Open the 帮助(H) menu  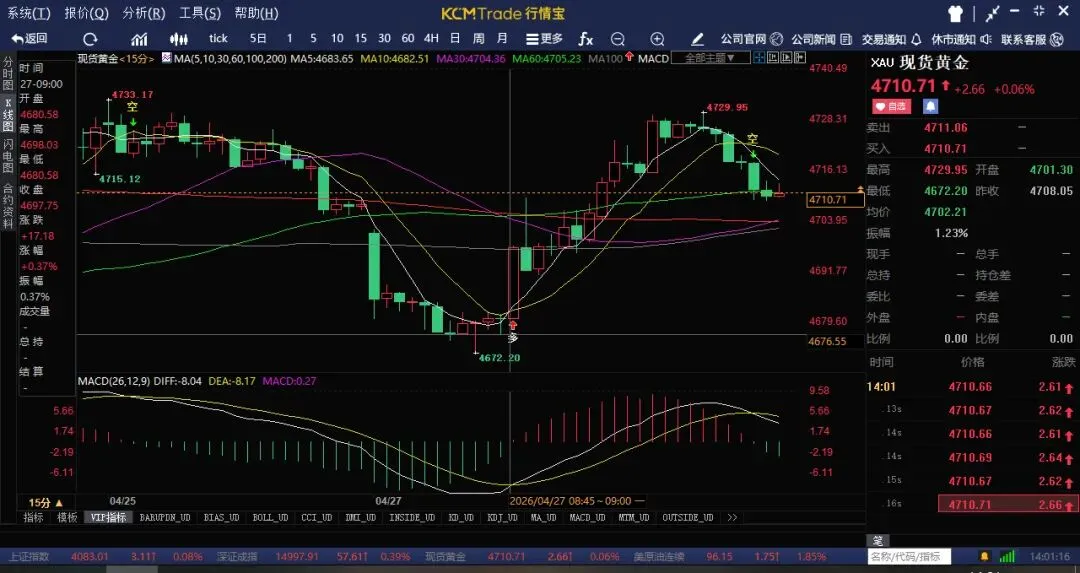click(256, 13)
